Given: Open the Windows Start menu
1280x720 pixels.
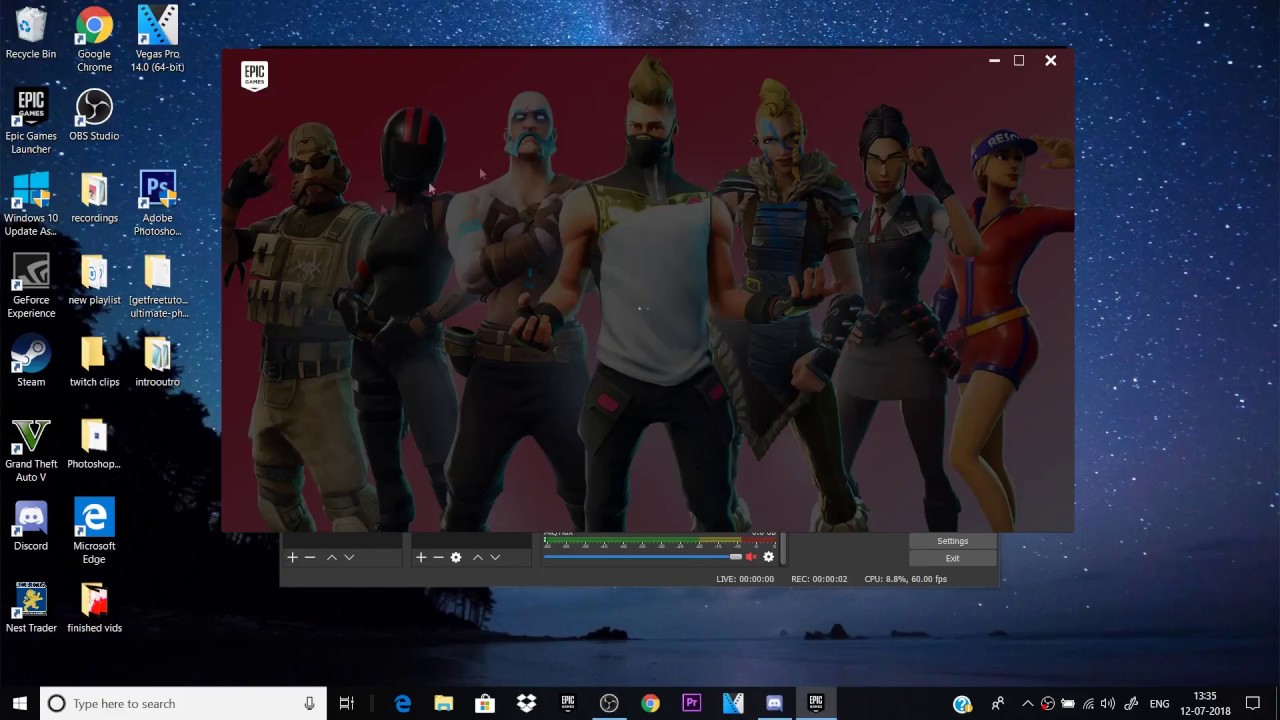Looking at the screenshot, I should tap(20, 703).
